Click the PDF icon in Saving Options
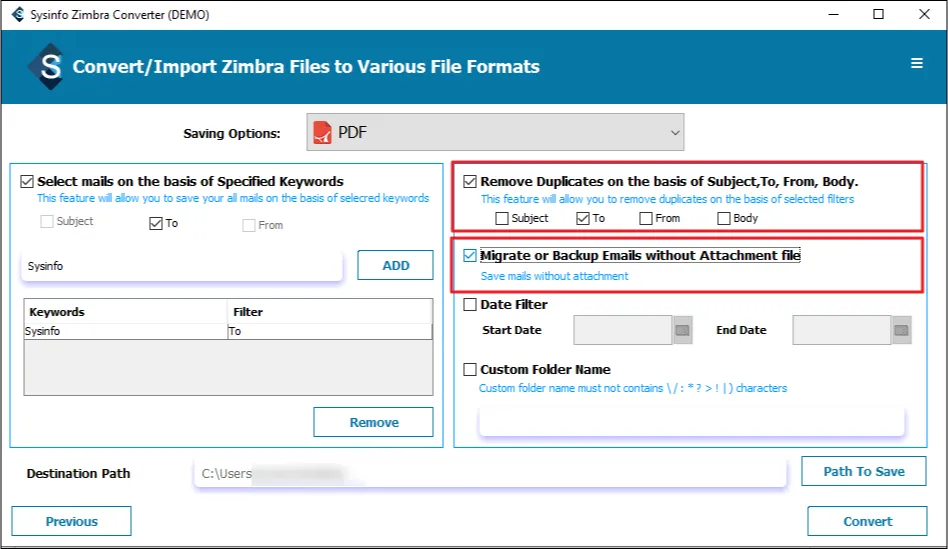This screenshot has width=948, height=549. [322, 132]
